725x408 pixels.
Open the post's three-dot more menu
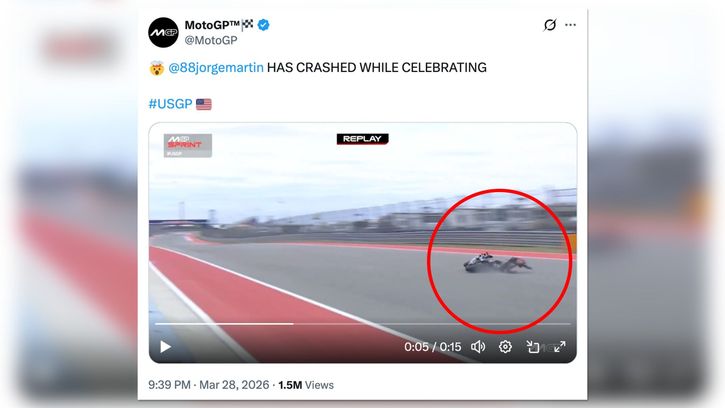point(571,25)
